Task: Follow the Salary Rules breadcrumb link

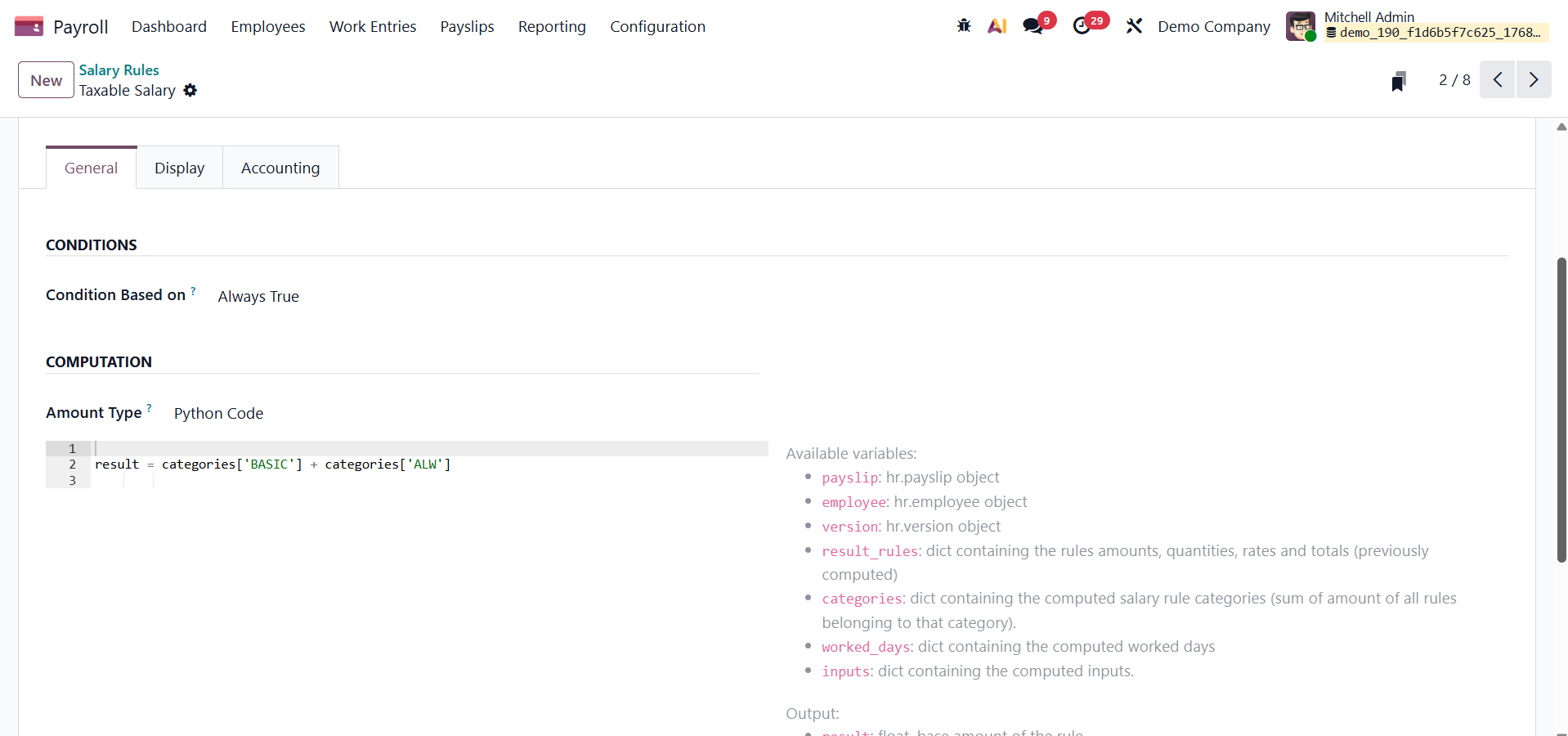Action: 119,70
